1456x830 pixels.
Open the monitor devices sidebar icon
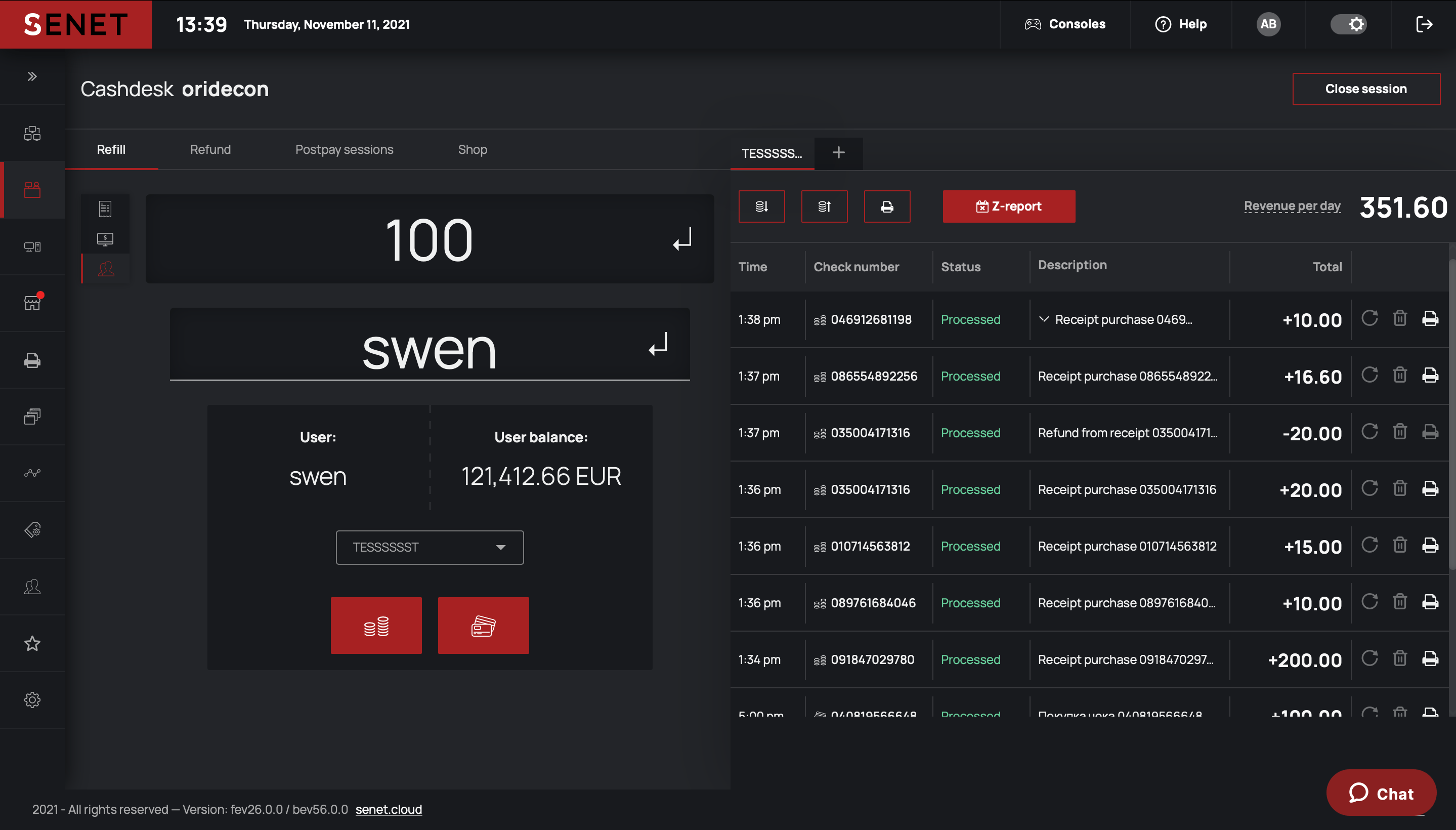click(x=32, y=247)
